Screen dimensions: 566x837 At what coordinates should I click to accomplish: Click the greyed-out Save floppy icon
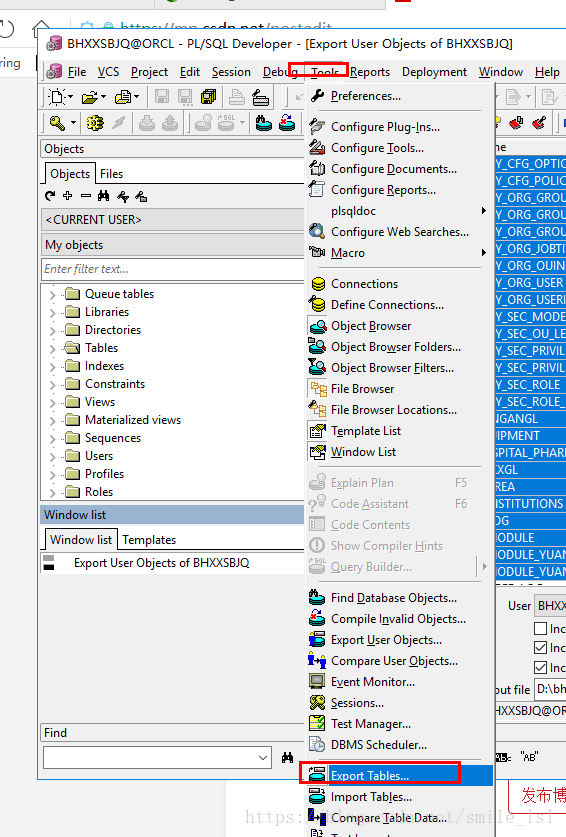(x=162, y=97)
